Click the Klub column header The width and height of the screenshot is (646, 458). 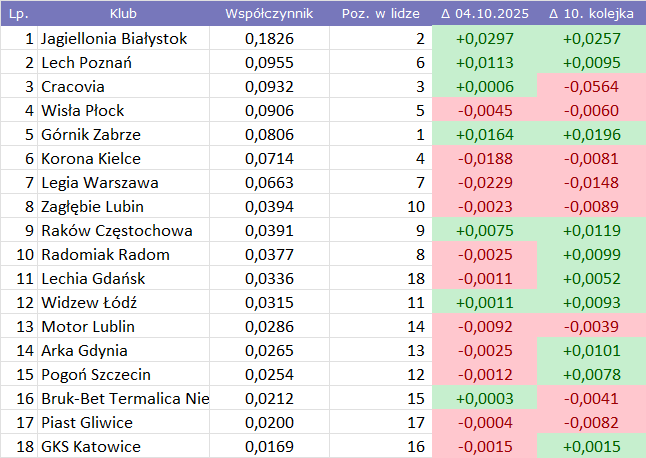tap(124, 15)
